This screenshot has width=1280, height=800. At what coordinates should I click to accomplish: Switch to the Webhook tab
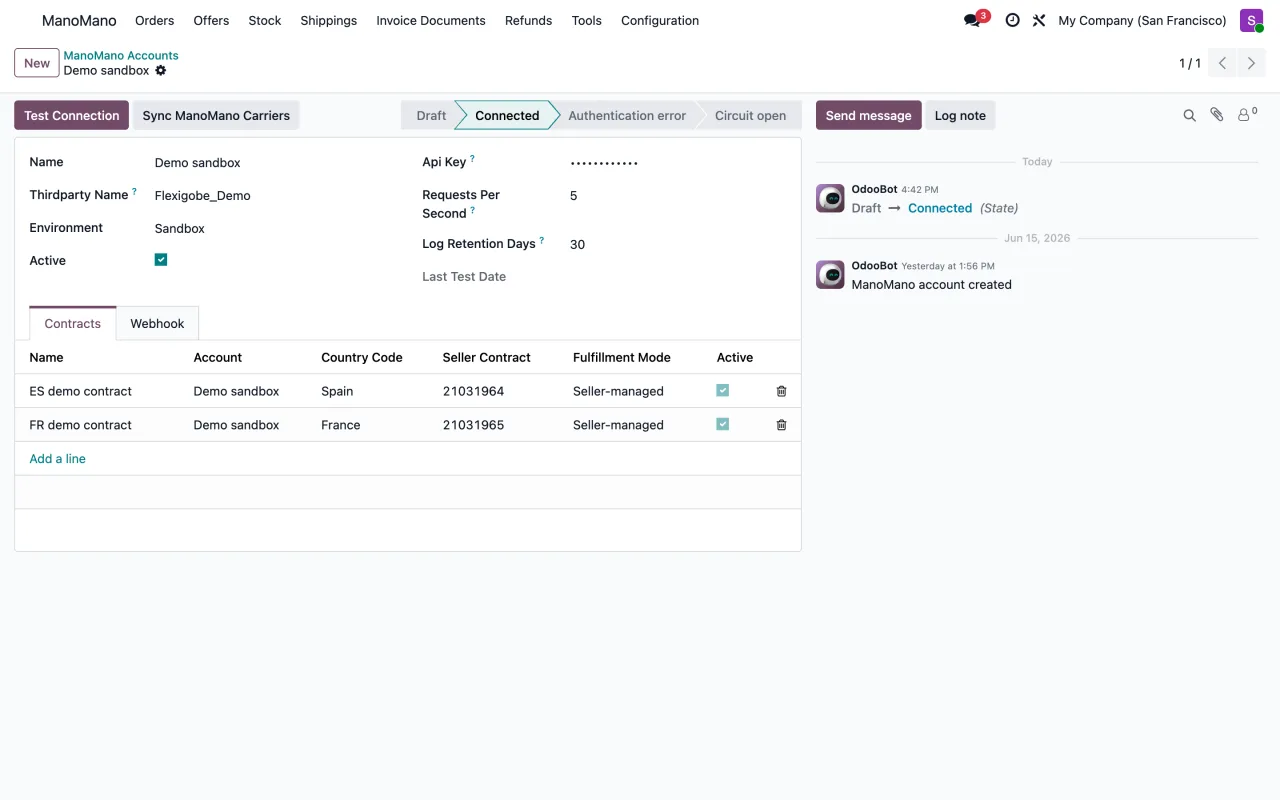(x=157, y=324)
